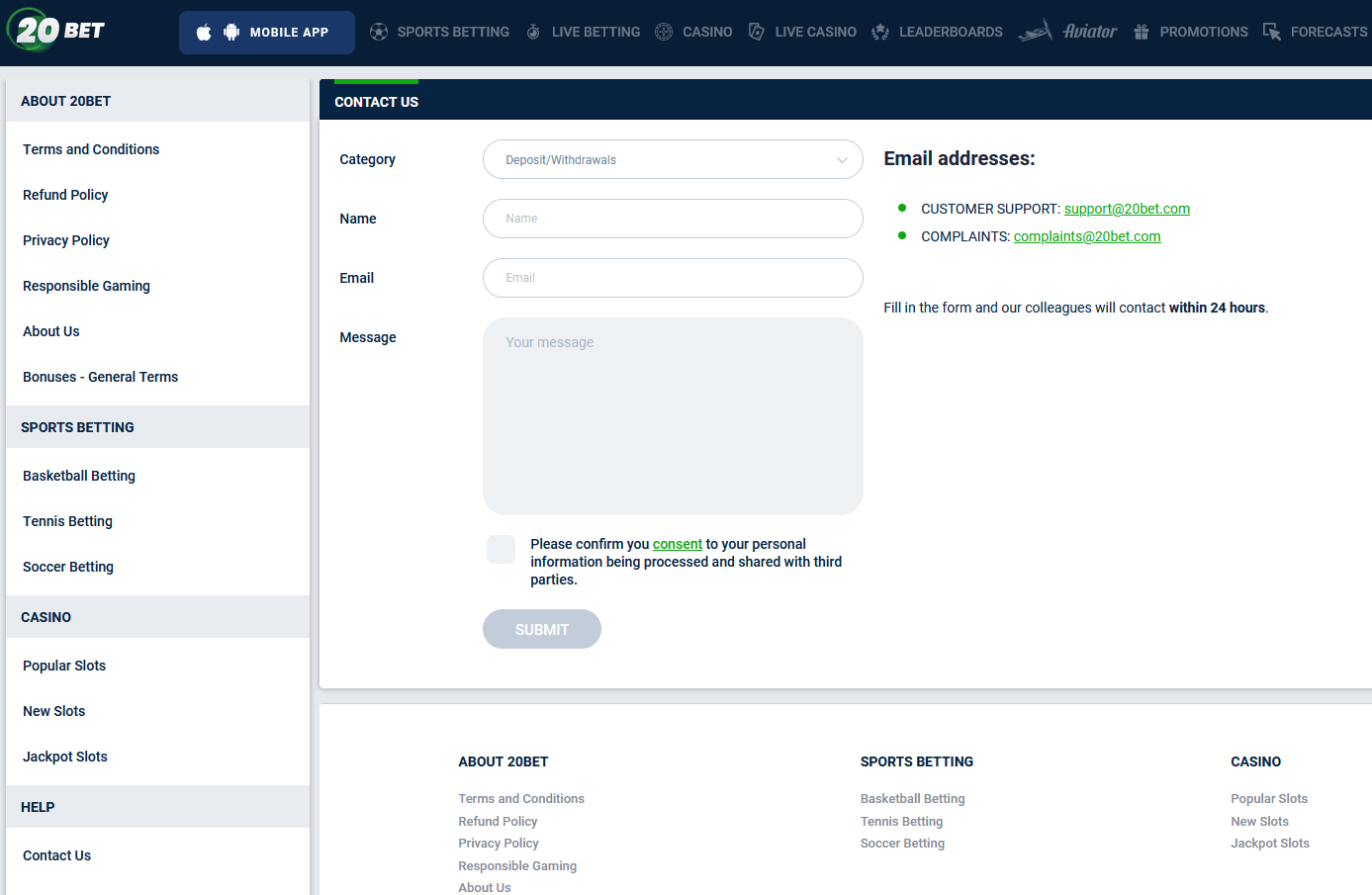Click the Submit button
1372x895 pixels.
tap(542, 629)
